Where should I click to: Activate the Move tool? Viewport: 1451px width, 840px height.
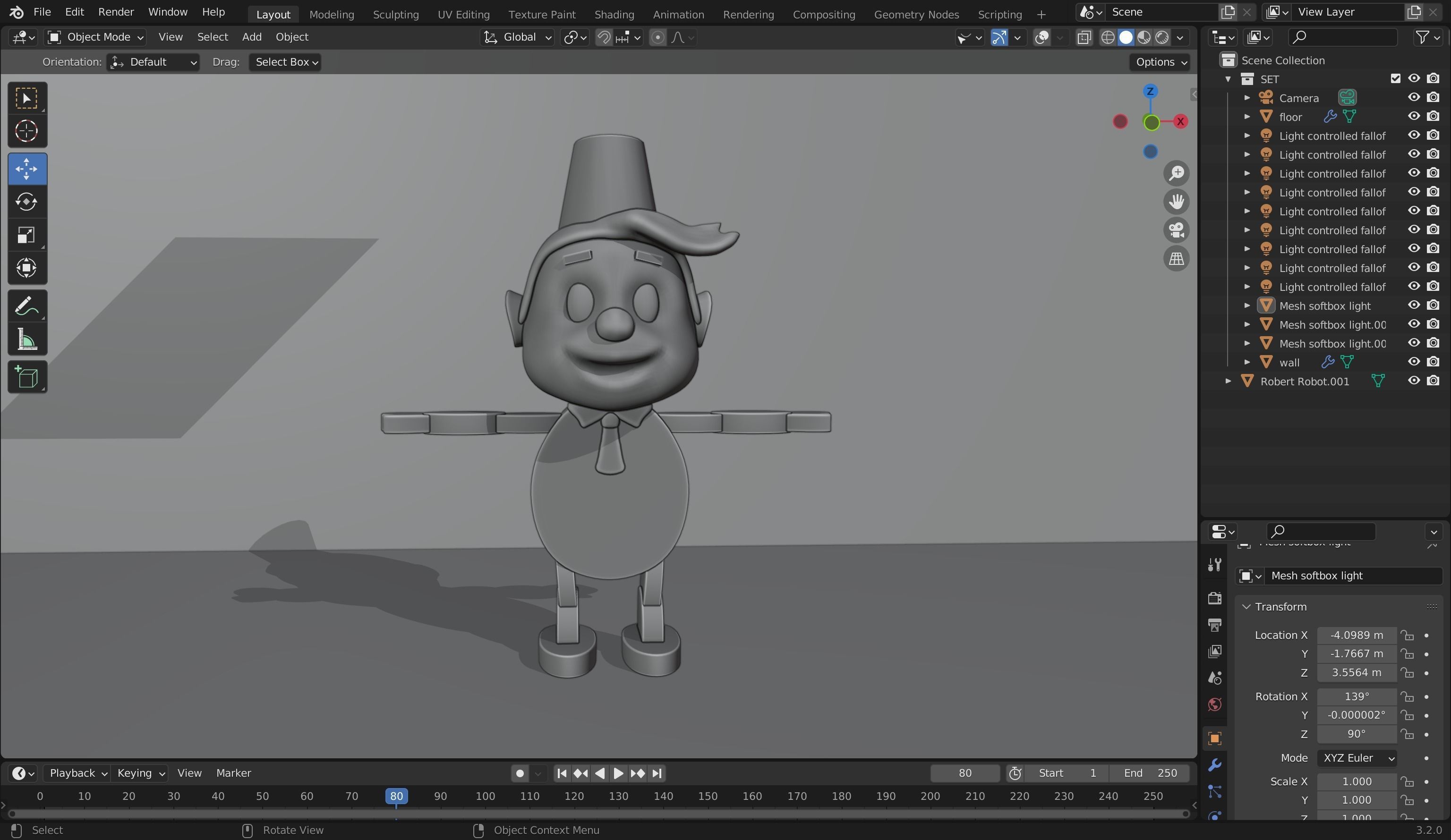(x=27, y=169)
